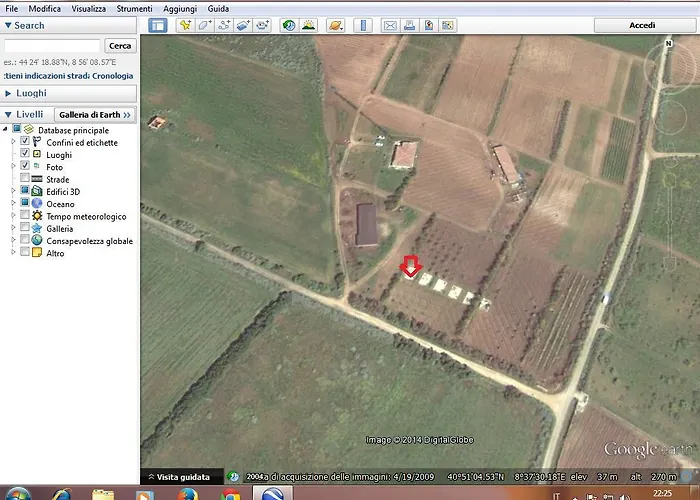The width and height of the screenshot is (700, 500).
Task: Toggle sunlight across landscape icon
Action: pyautogui.click(x=309, y=25)
